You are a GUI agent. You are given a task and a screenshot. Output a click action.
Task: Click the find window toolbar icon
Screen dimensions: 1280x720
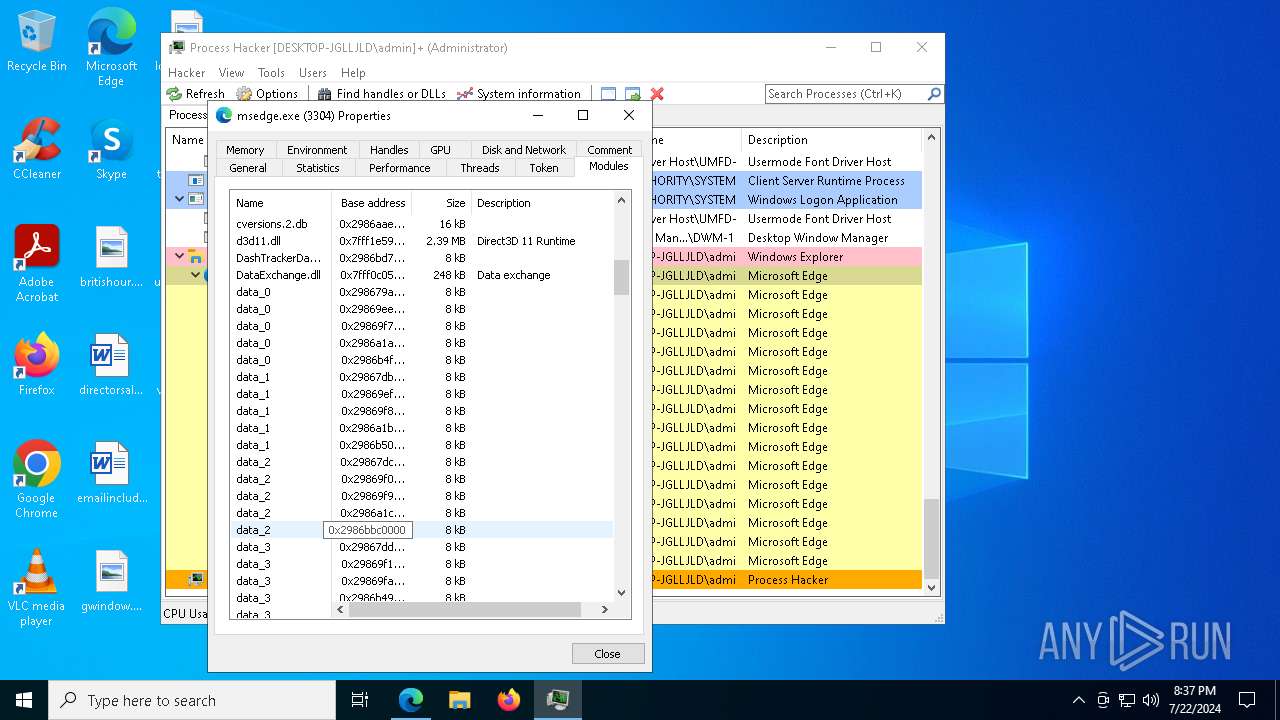coord(608,93)
